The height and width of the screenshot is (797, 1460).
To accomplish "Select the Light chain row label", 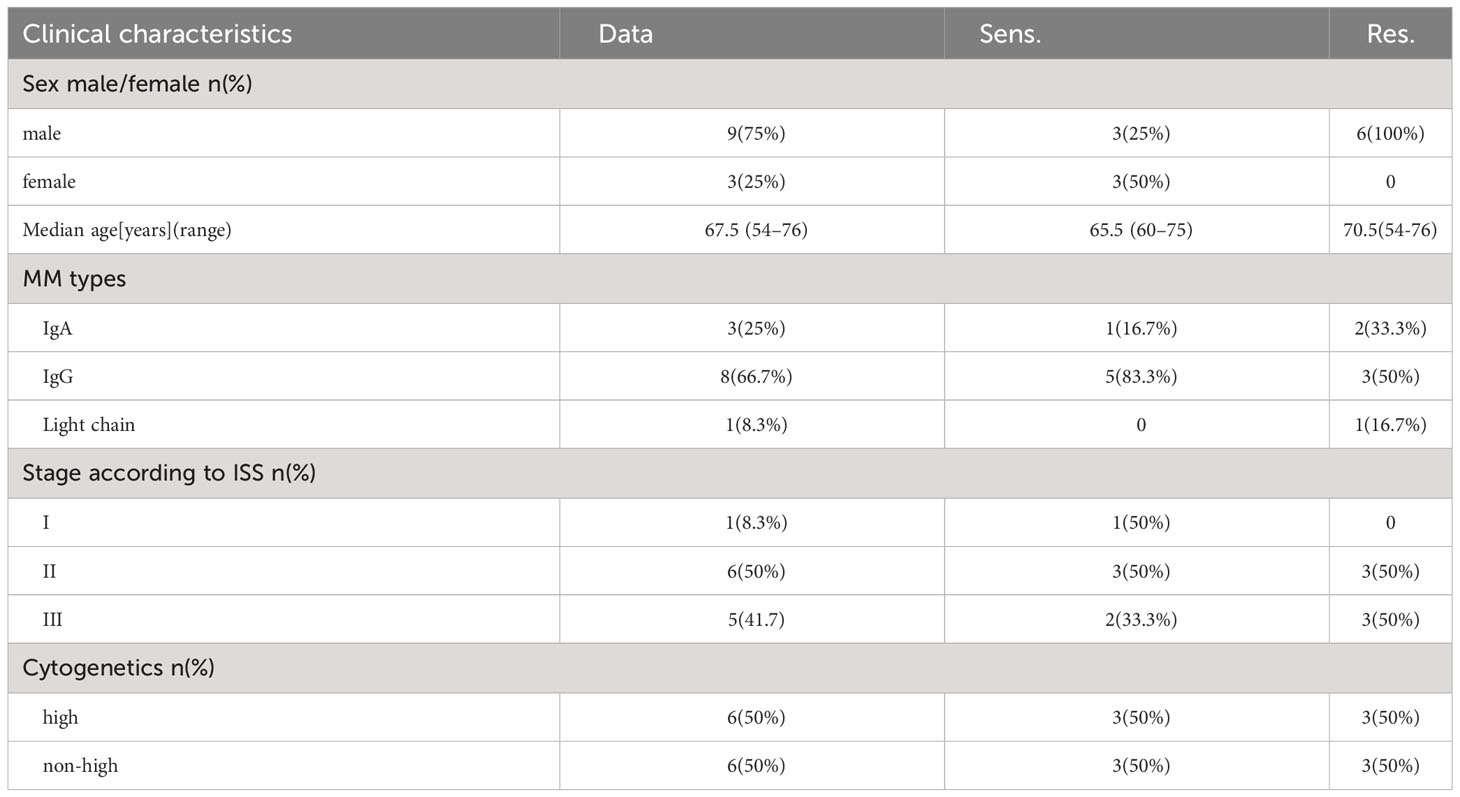I will tap(89, 425).
